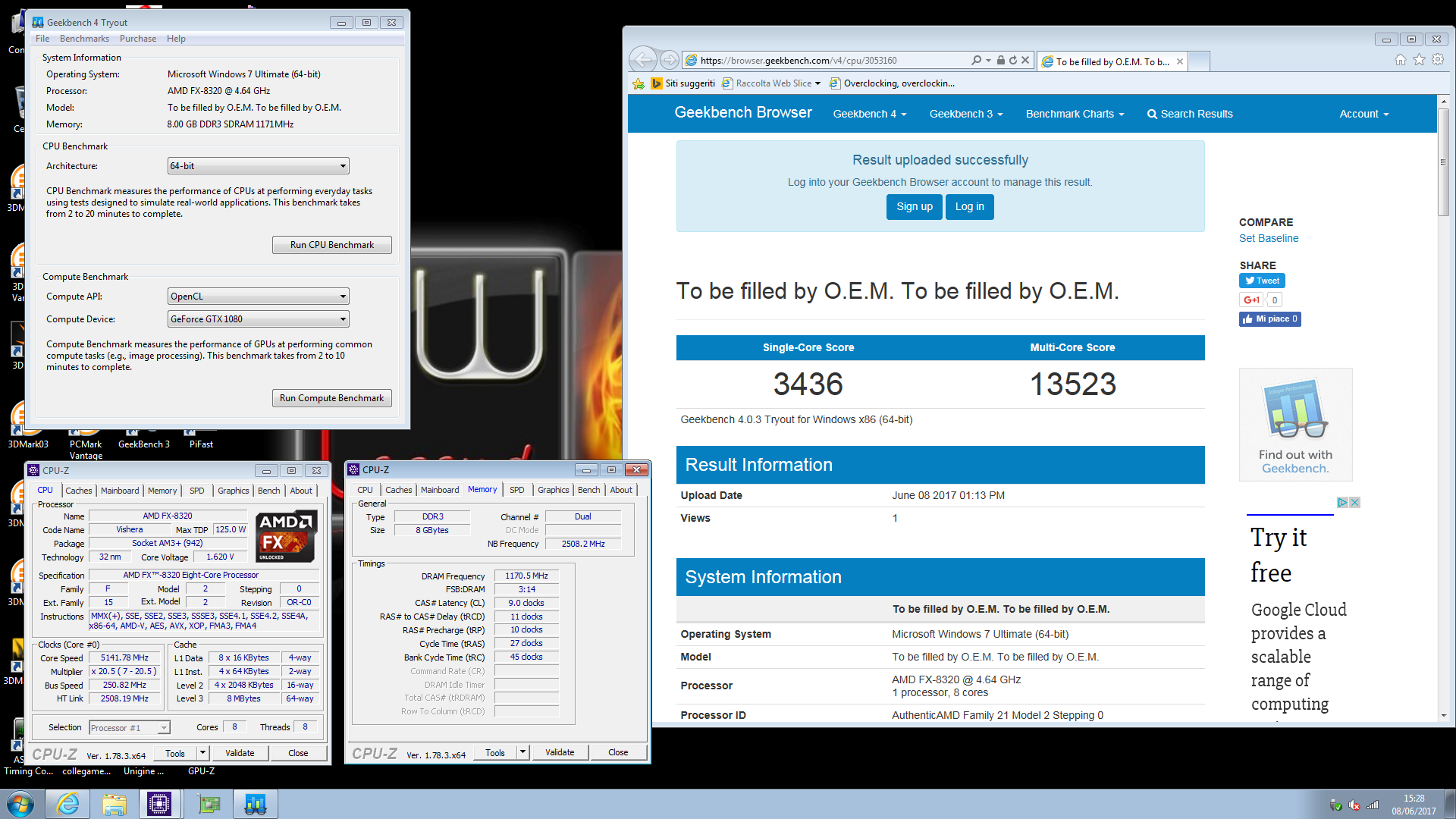Screen dimensions: 1456x819
Task: Click the security lock icon in address bar
Action: point(1001,60)
